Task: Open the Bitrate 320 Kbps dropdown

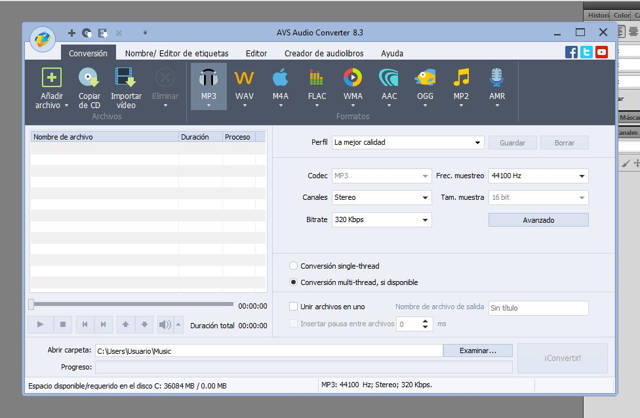Action: pyautogui.click(x=381, y=220)
